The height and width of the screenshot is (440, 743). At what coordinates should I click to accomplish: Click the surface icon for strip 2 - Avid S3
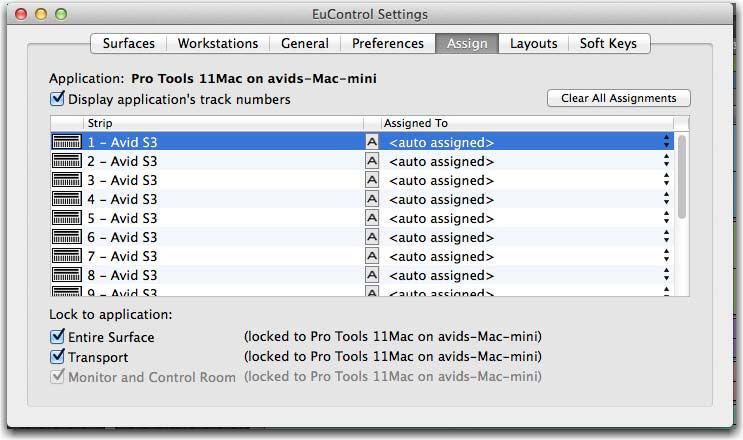66,161
